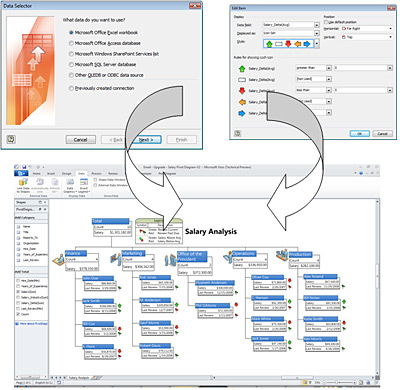Click the save icon in quick access toolbar
The height and width of the screenshot is (390, 400).
click(24, 167)
